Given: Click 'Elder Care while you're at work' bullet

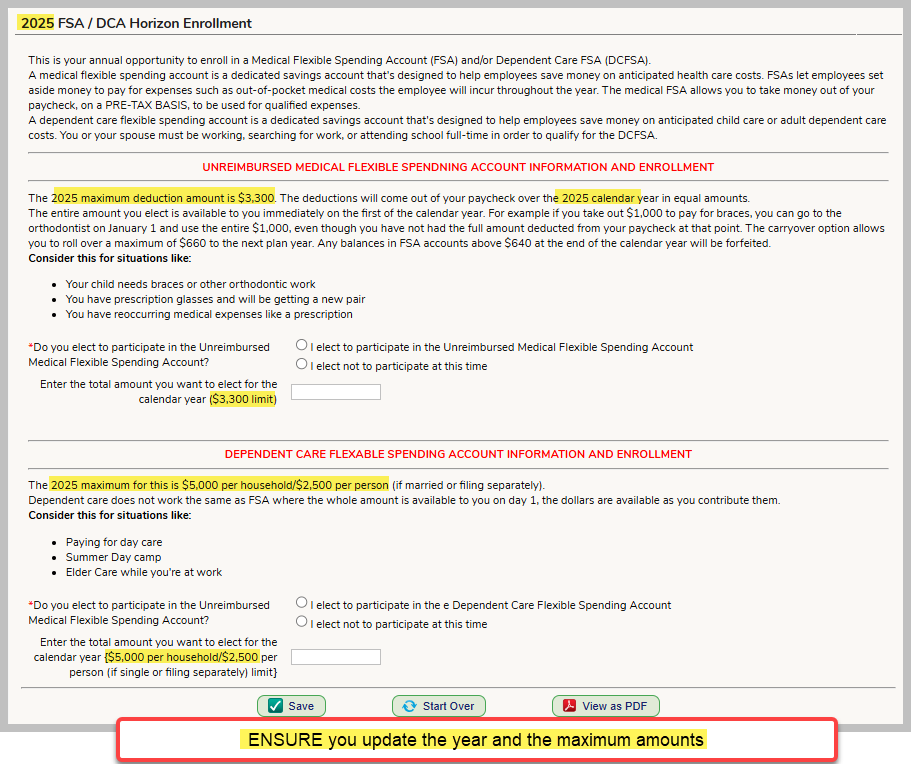Looking at the screenshot, I should (x=144, y=572).
